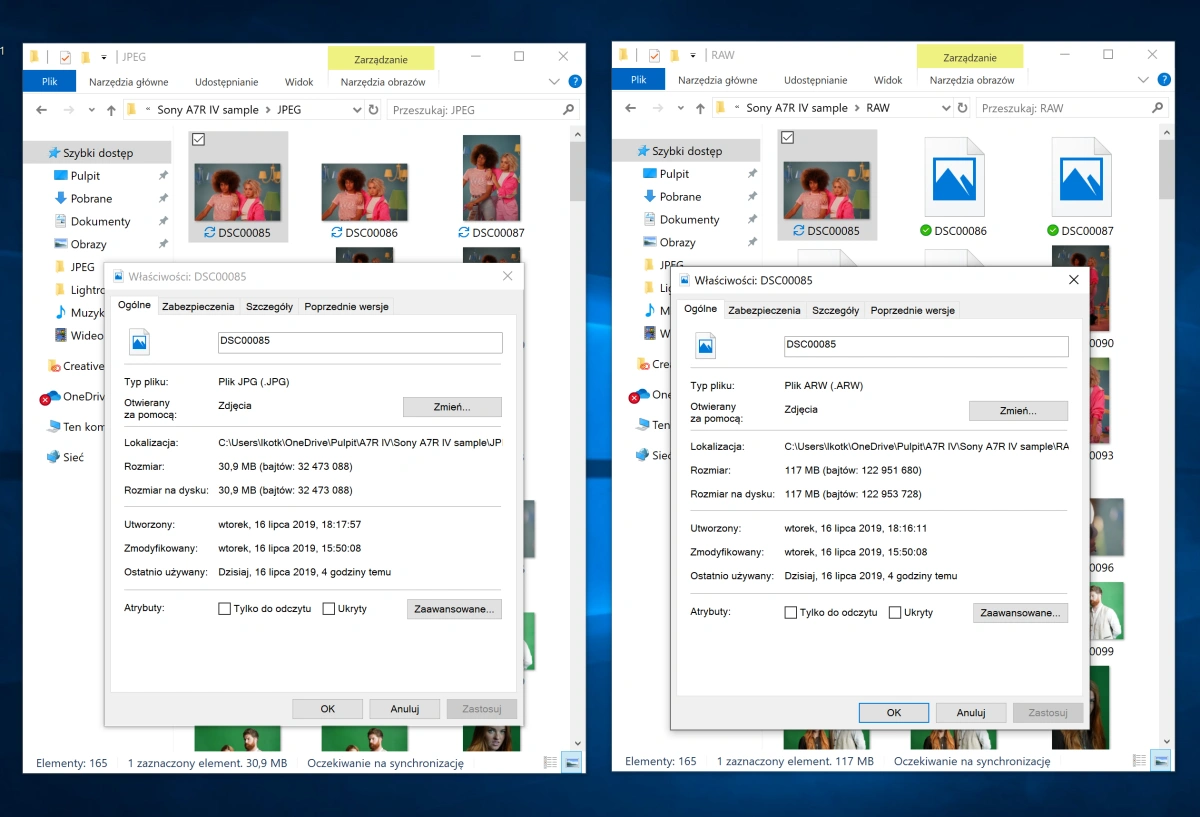The image size is (1200, 817).
Task: Check 'Tylko do odczytu' in ARW properties dialog
Action: point(790,613)
